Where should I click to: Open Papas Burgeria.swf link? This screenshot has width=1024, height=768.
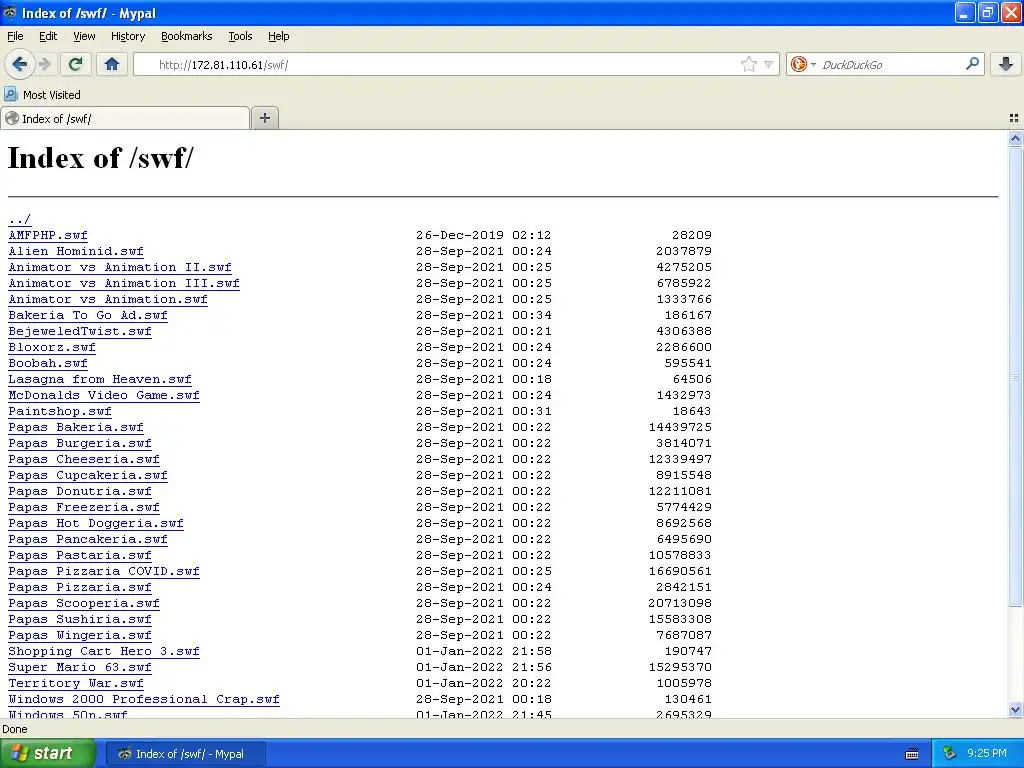click(x=80, y=443)
